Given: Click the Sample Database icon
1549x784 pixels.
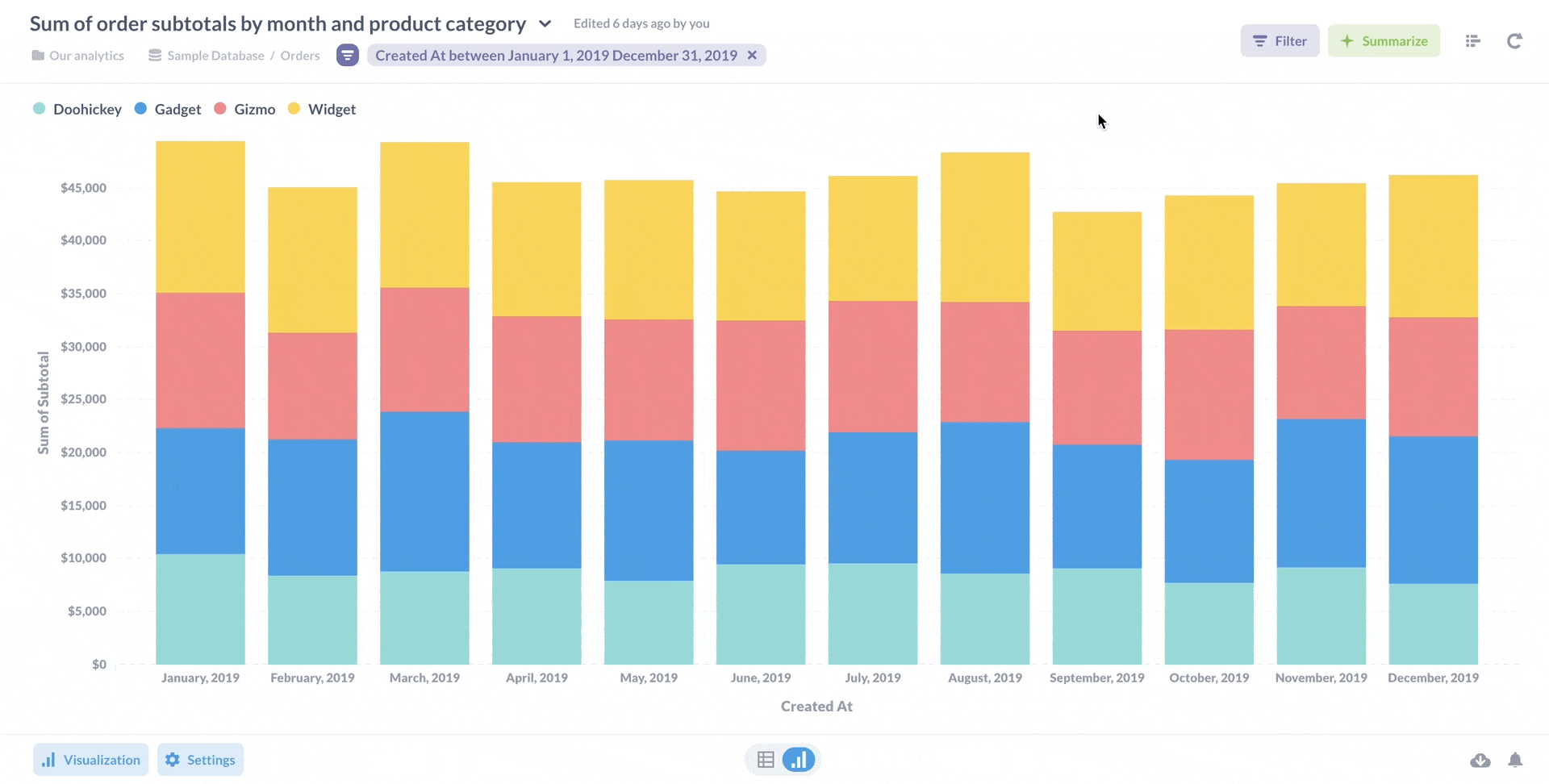Looking at the screenshot, I should (x=154, y=55).
